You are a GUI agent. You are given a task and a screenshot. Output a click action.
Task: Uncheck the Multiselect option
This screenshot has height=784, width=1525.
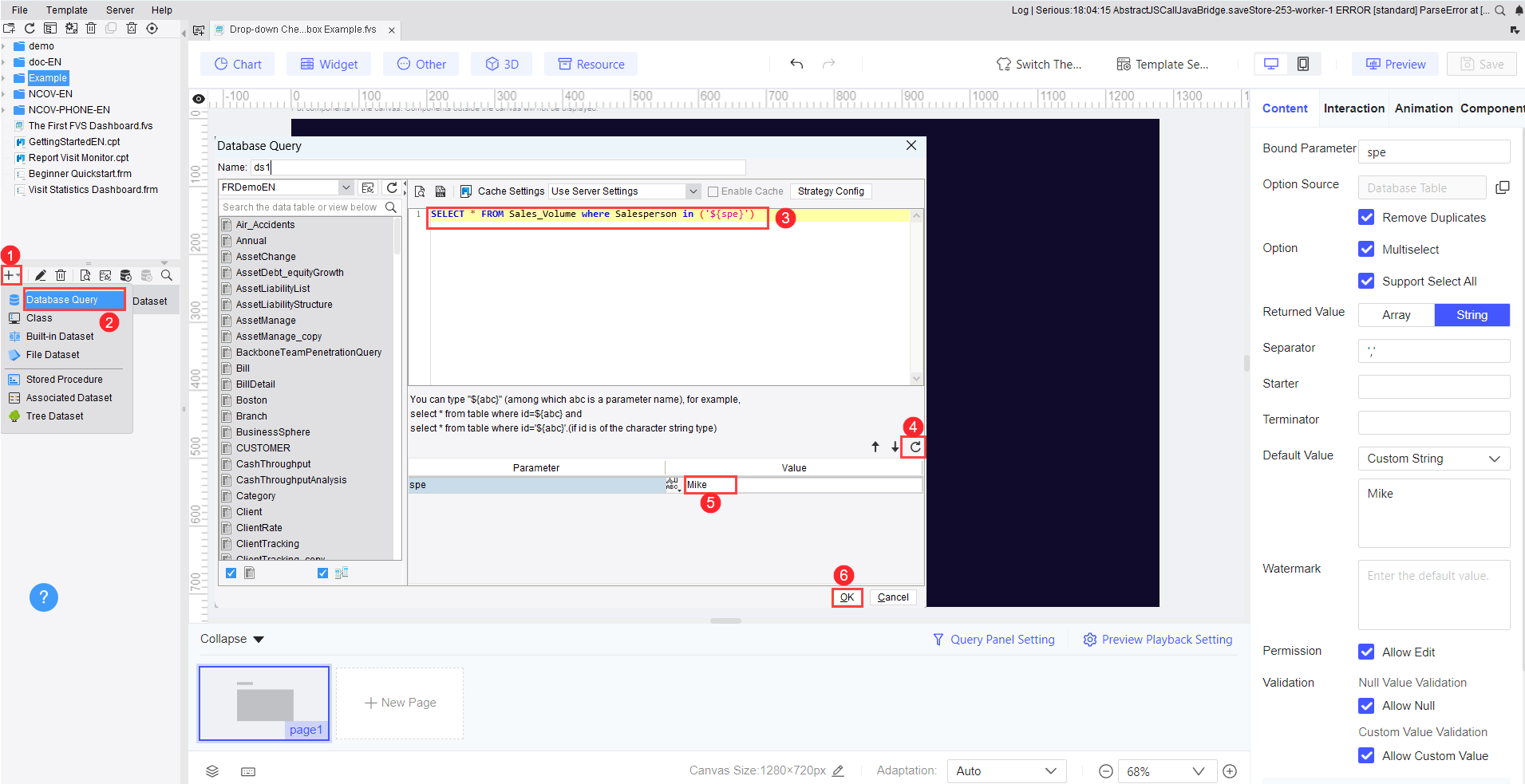tap(1366, 249)
